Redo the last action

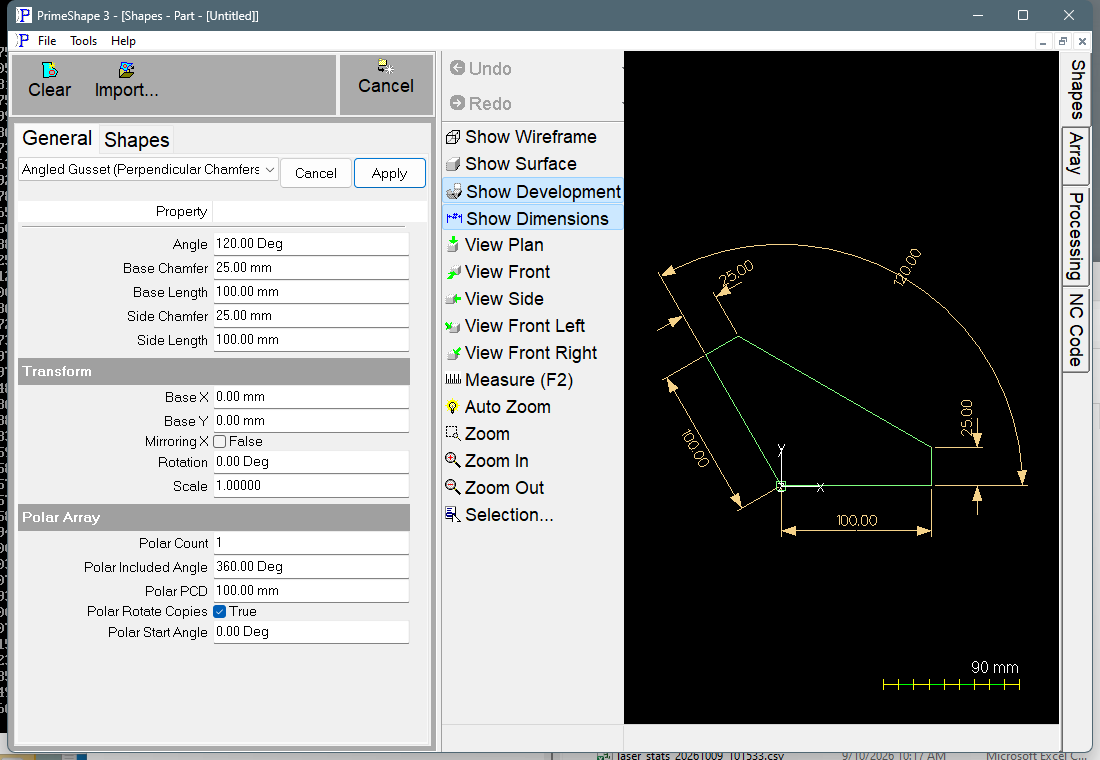click(481, 103)
